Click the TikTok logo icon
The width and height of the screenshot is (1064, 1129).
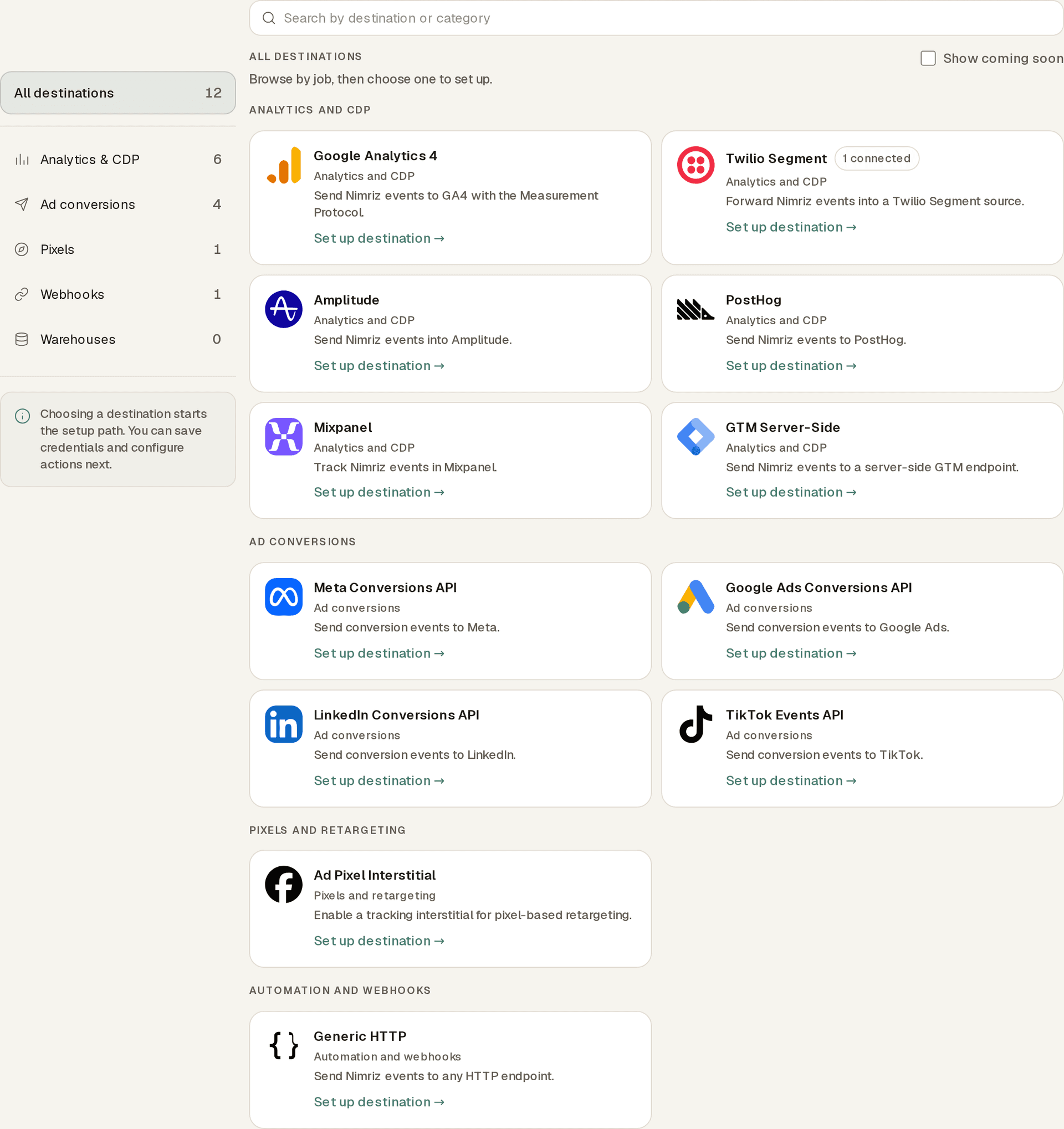tap(695, 723)
